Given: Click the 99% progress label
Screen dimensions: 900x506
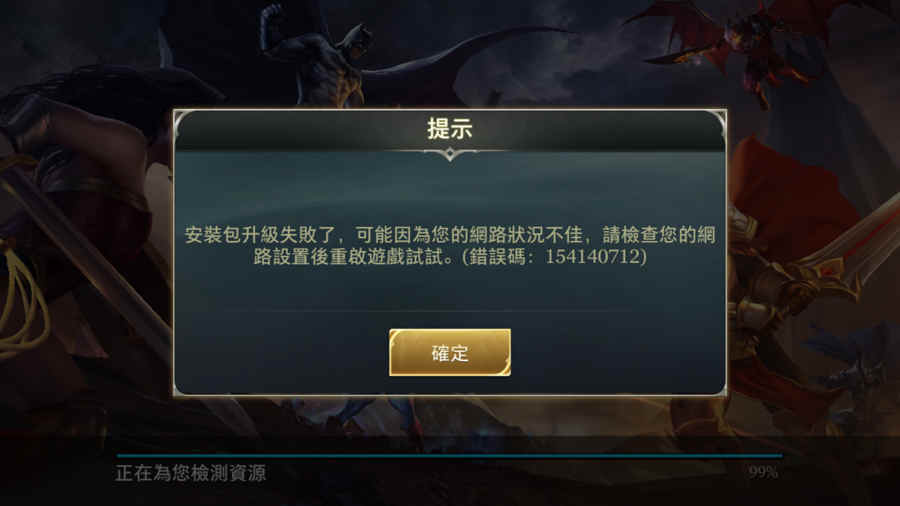Looking at the screenshot, I should [x=763, y=472].
